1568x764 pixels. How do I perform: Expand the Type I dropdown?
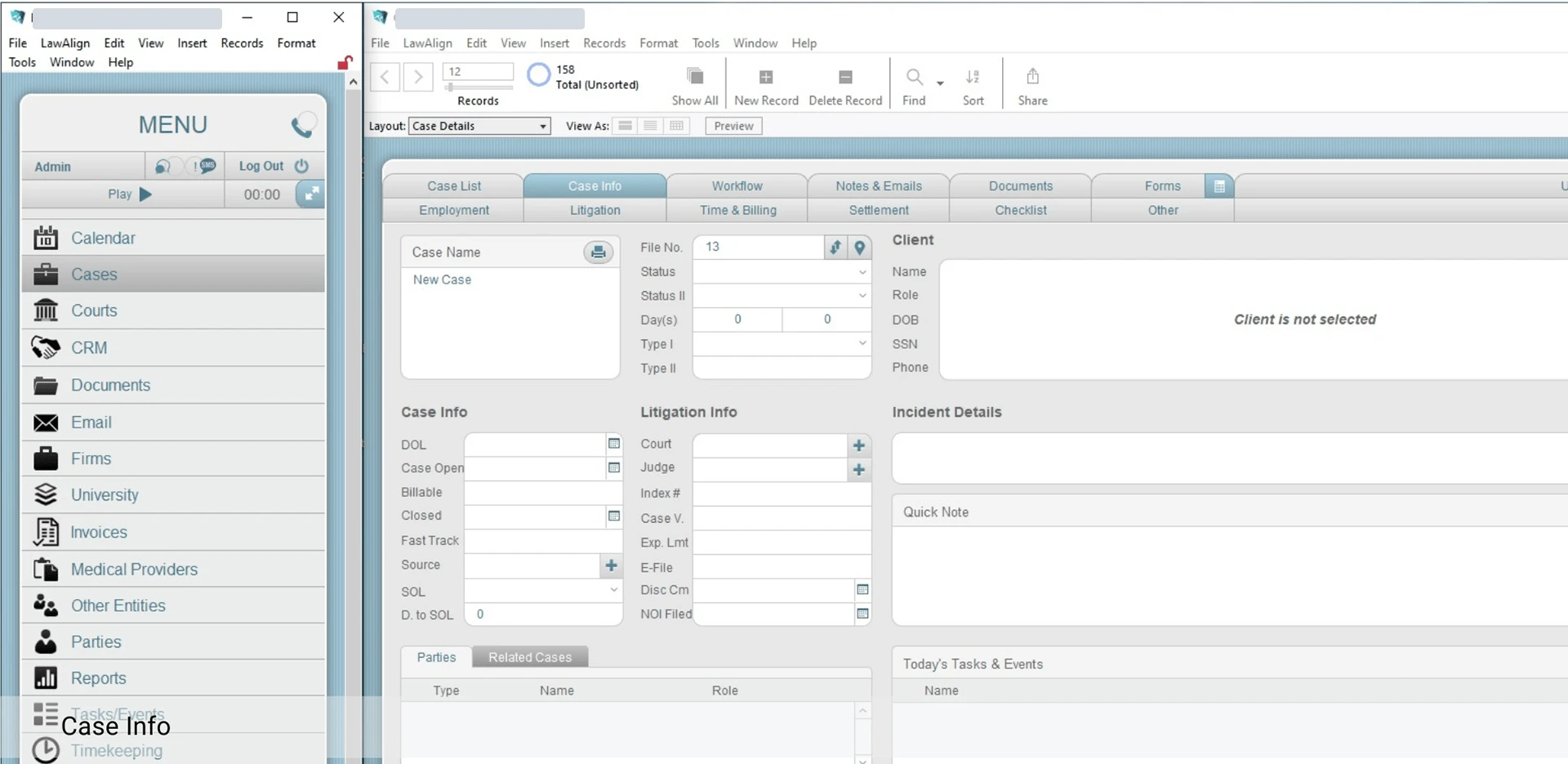[x=862, y=344]
